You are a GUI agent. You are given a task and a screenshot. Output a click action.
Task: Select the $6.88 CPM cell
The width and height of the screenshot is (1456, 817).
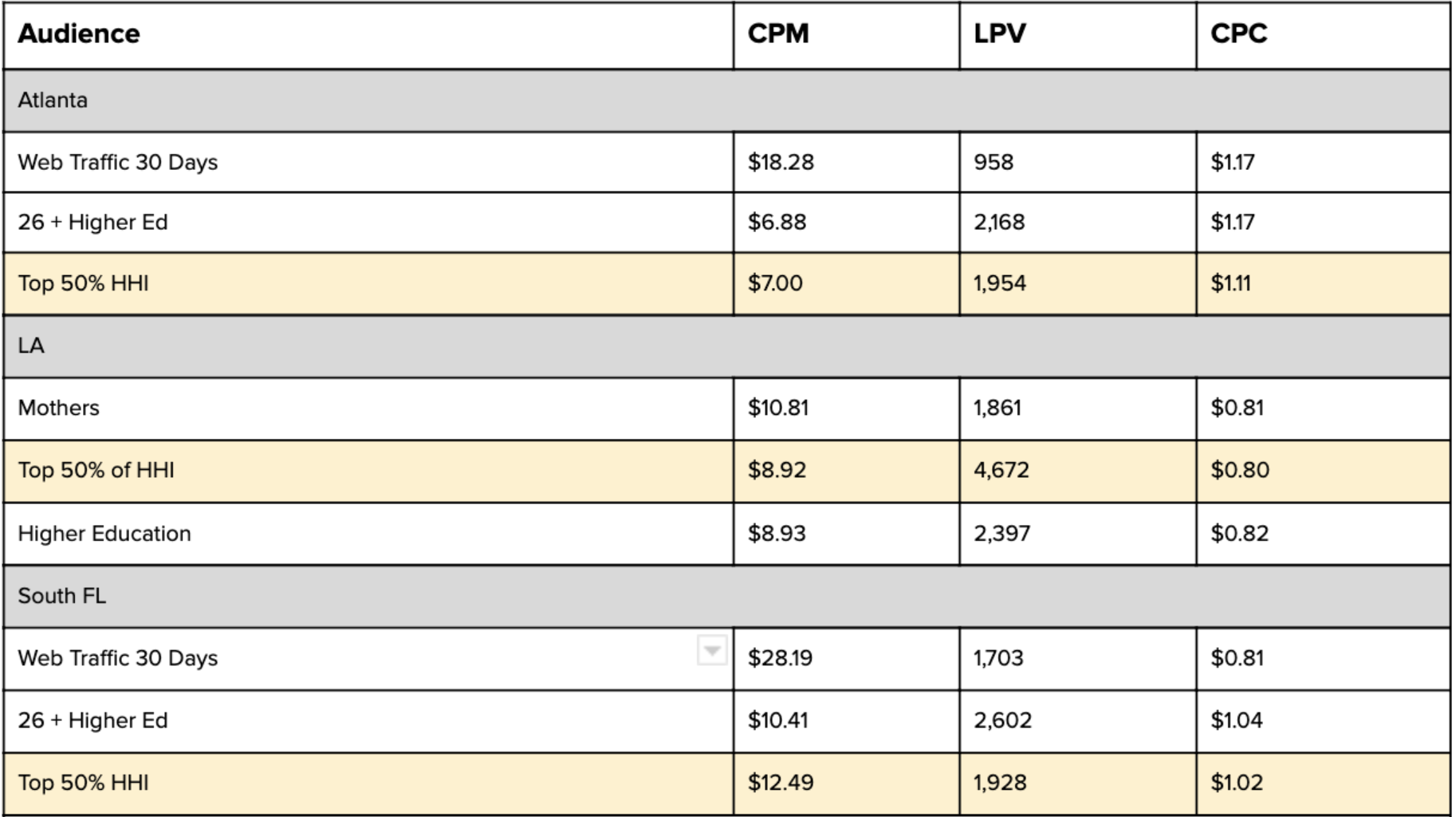777,223
